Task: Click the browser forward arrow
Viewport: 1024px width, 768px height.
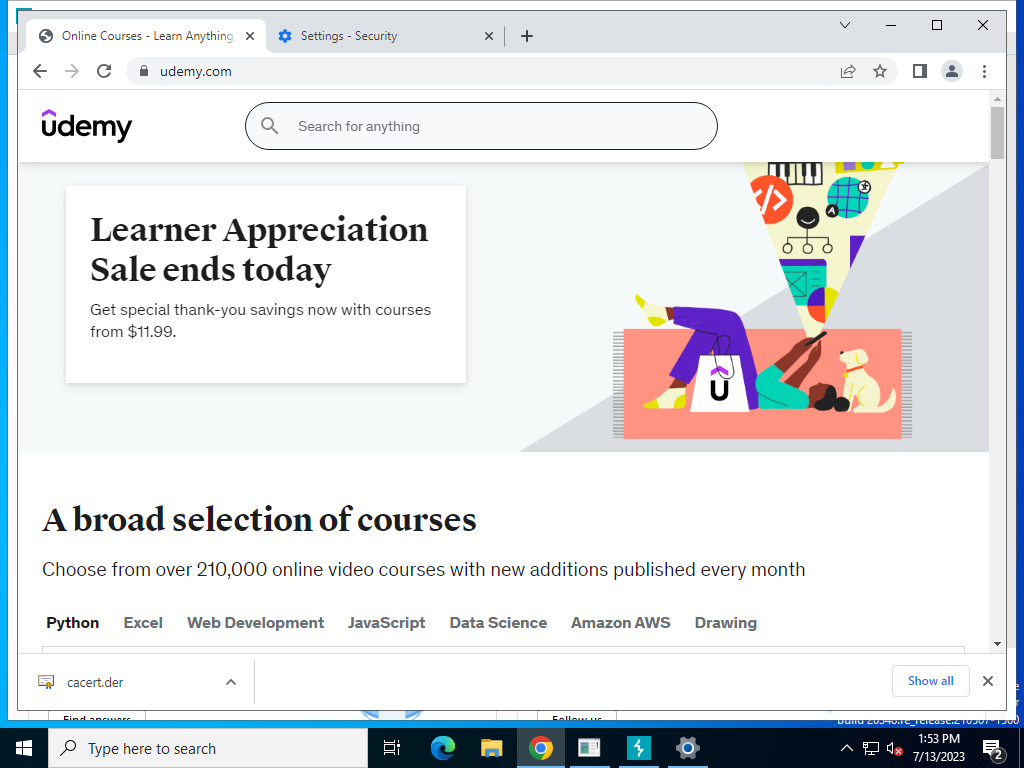Action: [x=72, y=71]
